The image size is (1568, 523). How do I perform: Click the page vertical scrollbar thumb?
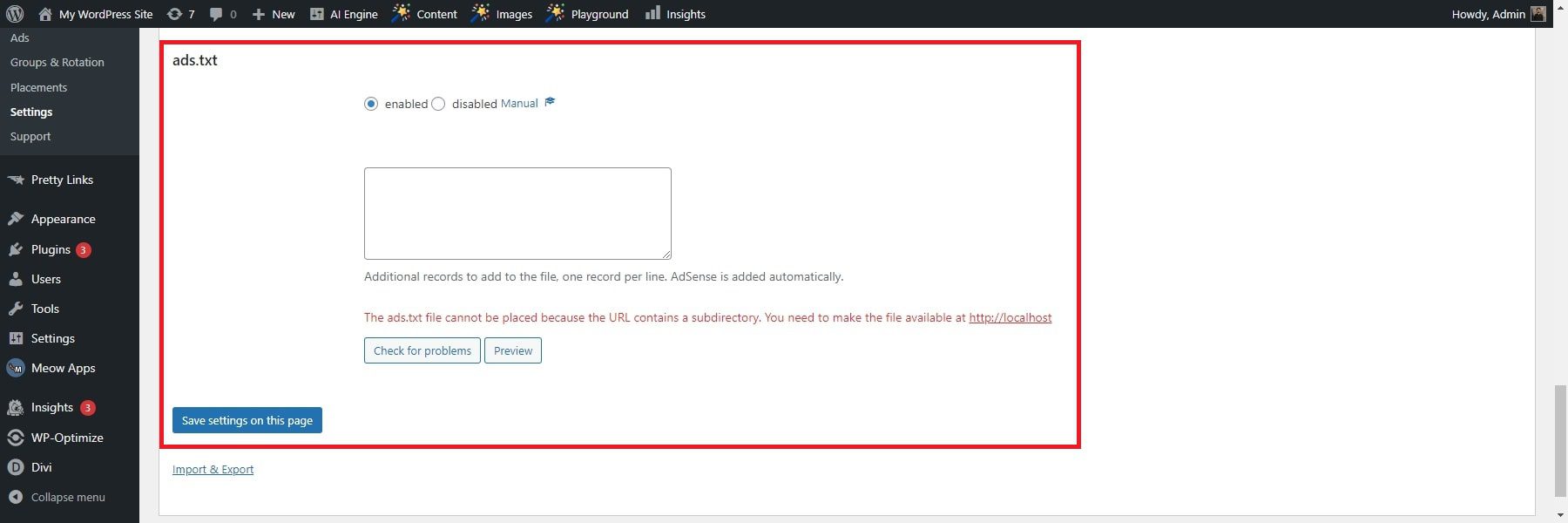[x=1559, y=440]
